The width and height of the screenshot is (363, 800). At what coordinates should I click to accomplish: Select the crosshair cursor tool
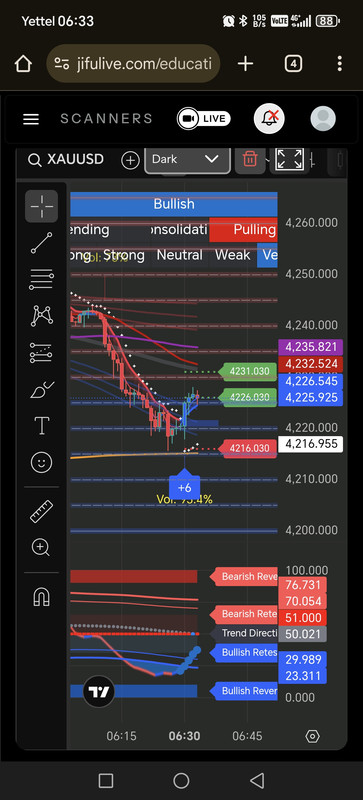pyautogui.click(x=41, y=206)
